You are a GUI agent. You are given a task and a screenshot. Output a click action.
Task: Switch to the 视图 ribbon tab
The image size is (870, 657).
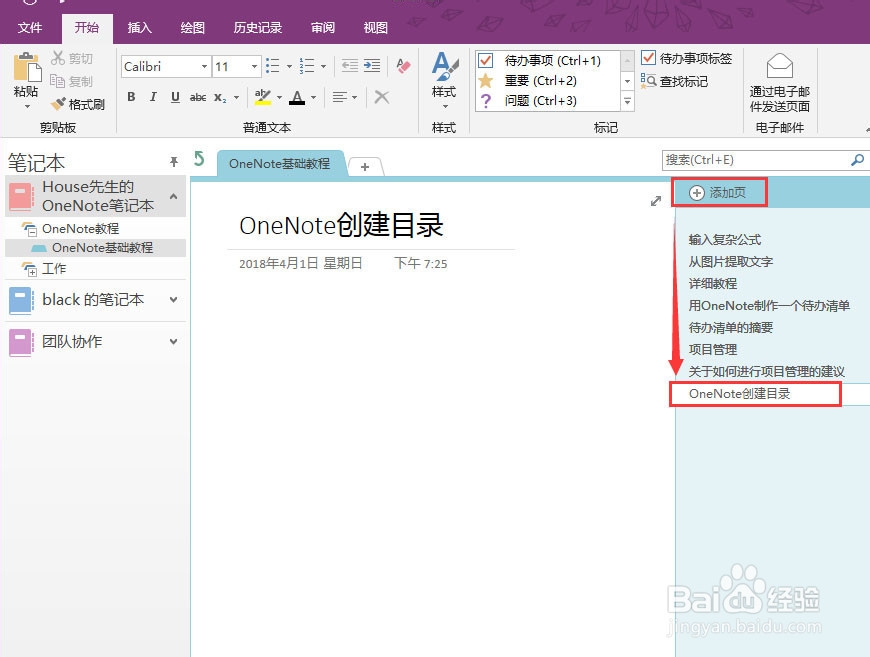pos(376,27)
